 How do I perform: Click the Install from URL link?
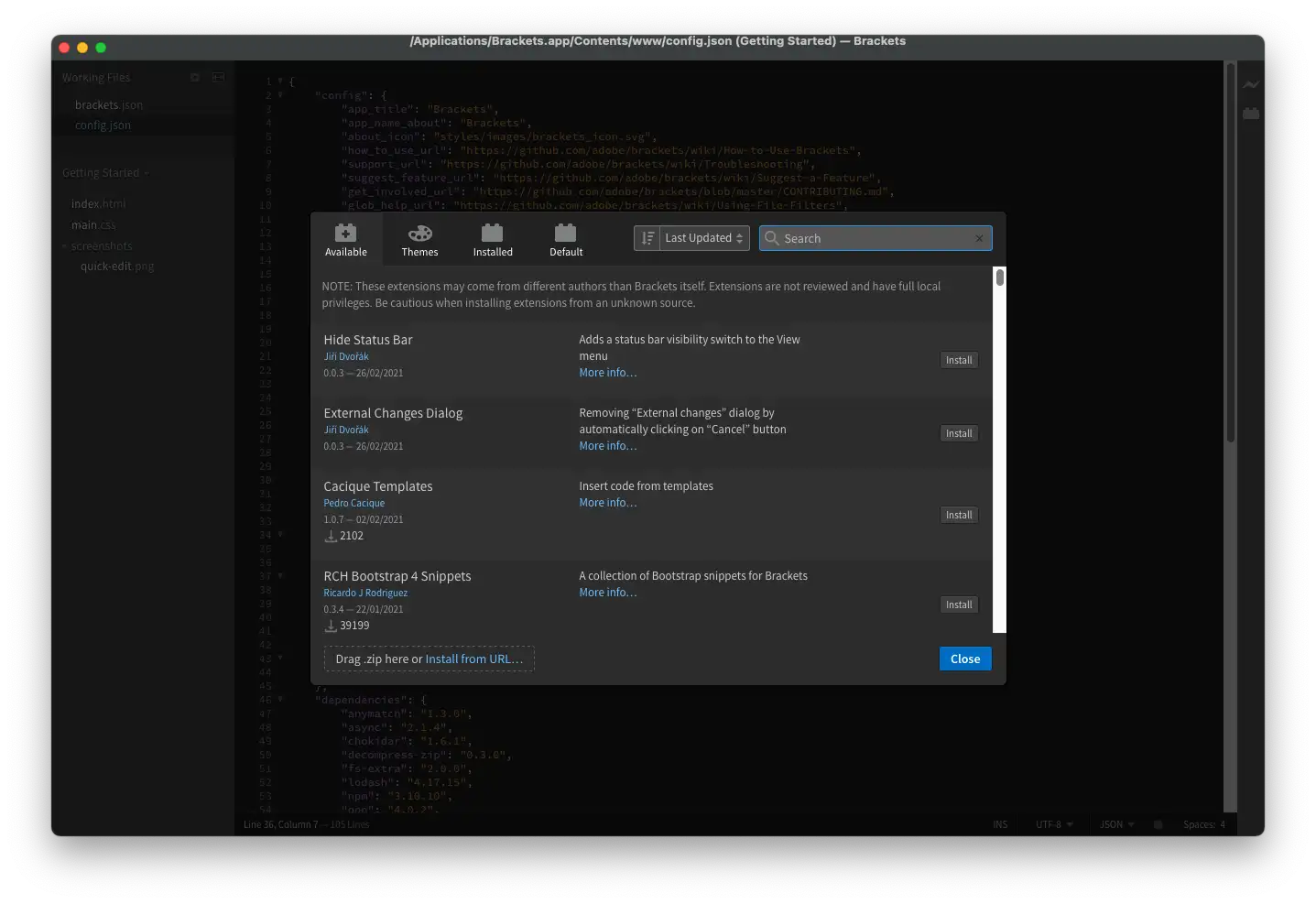coord(474,659)
